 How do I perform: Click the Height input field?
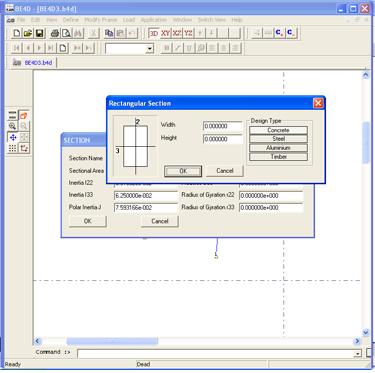223,139
